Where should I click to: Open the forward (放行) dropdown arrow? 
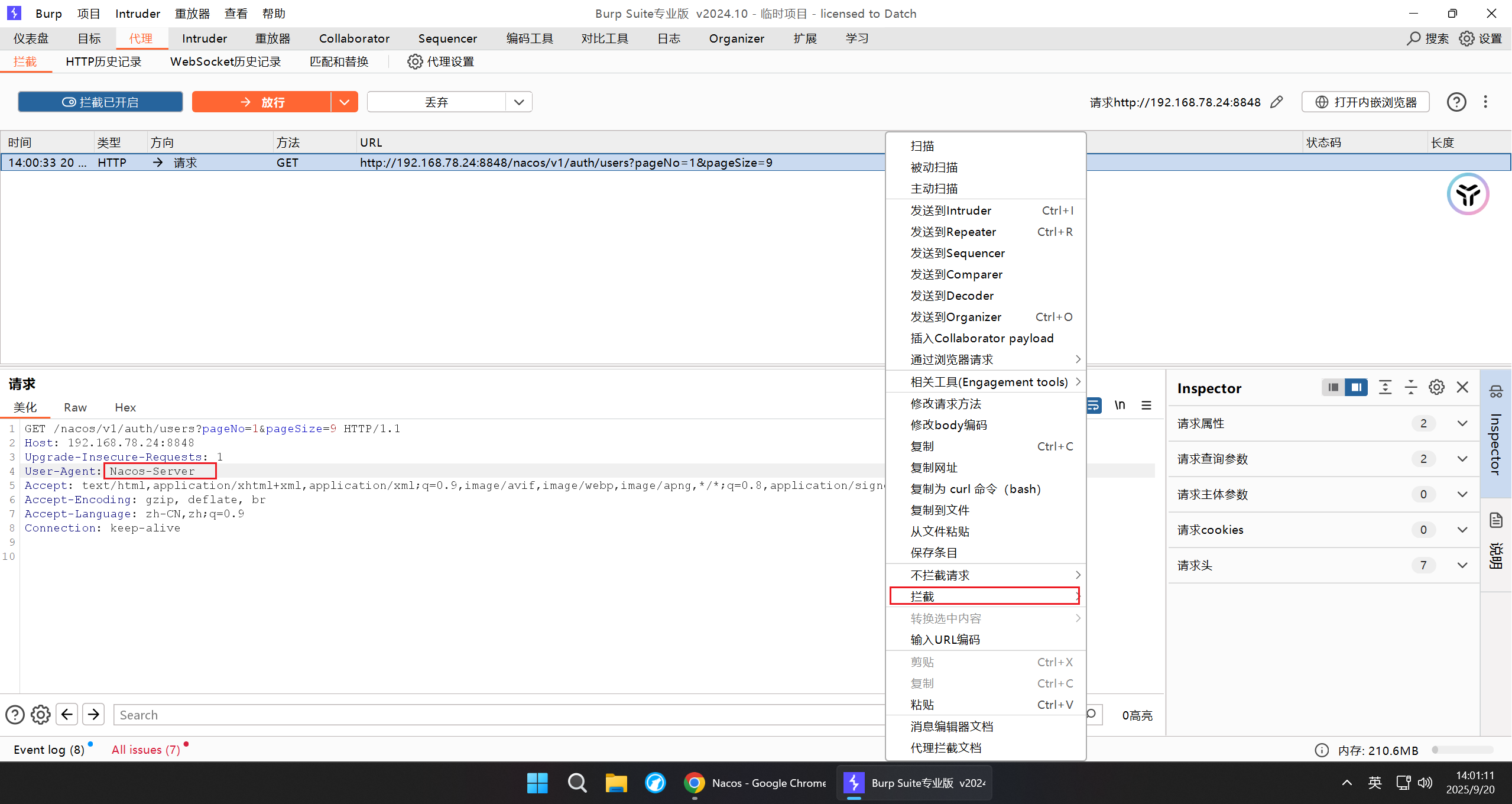click(x=345, y=102)
